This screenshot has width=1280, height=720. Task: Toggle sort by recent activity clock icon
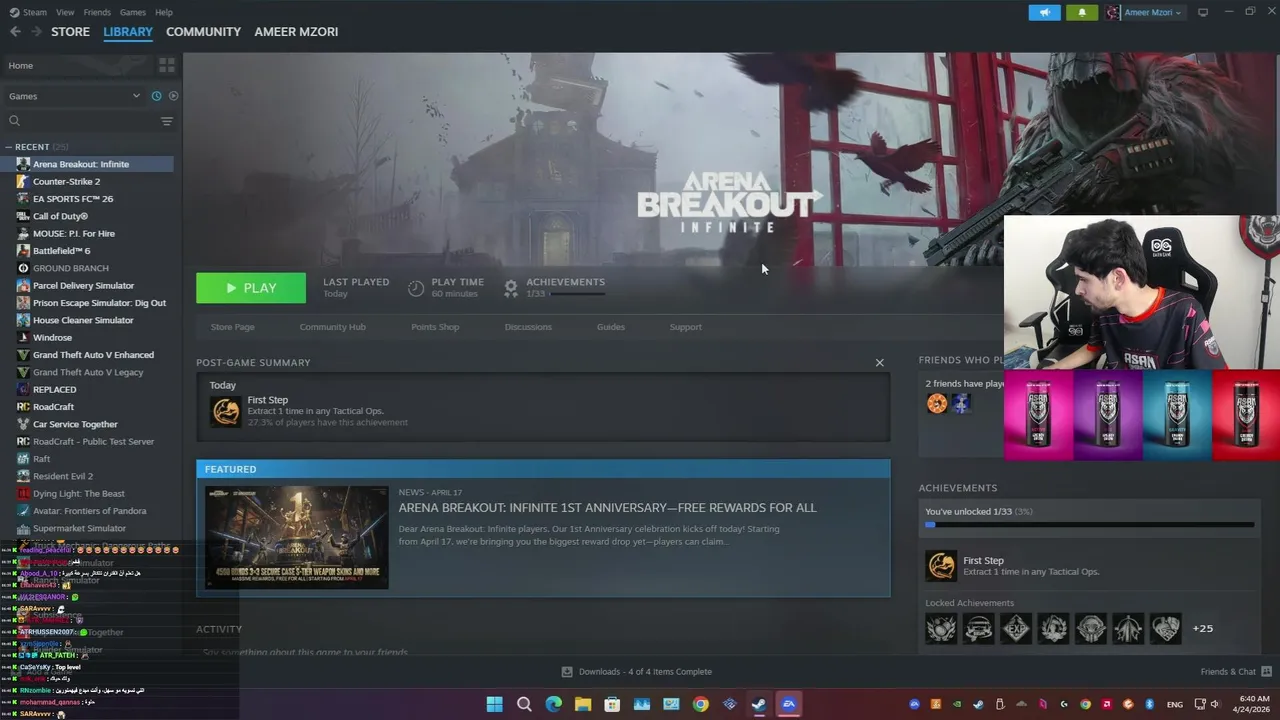click(156, 96)
